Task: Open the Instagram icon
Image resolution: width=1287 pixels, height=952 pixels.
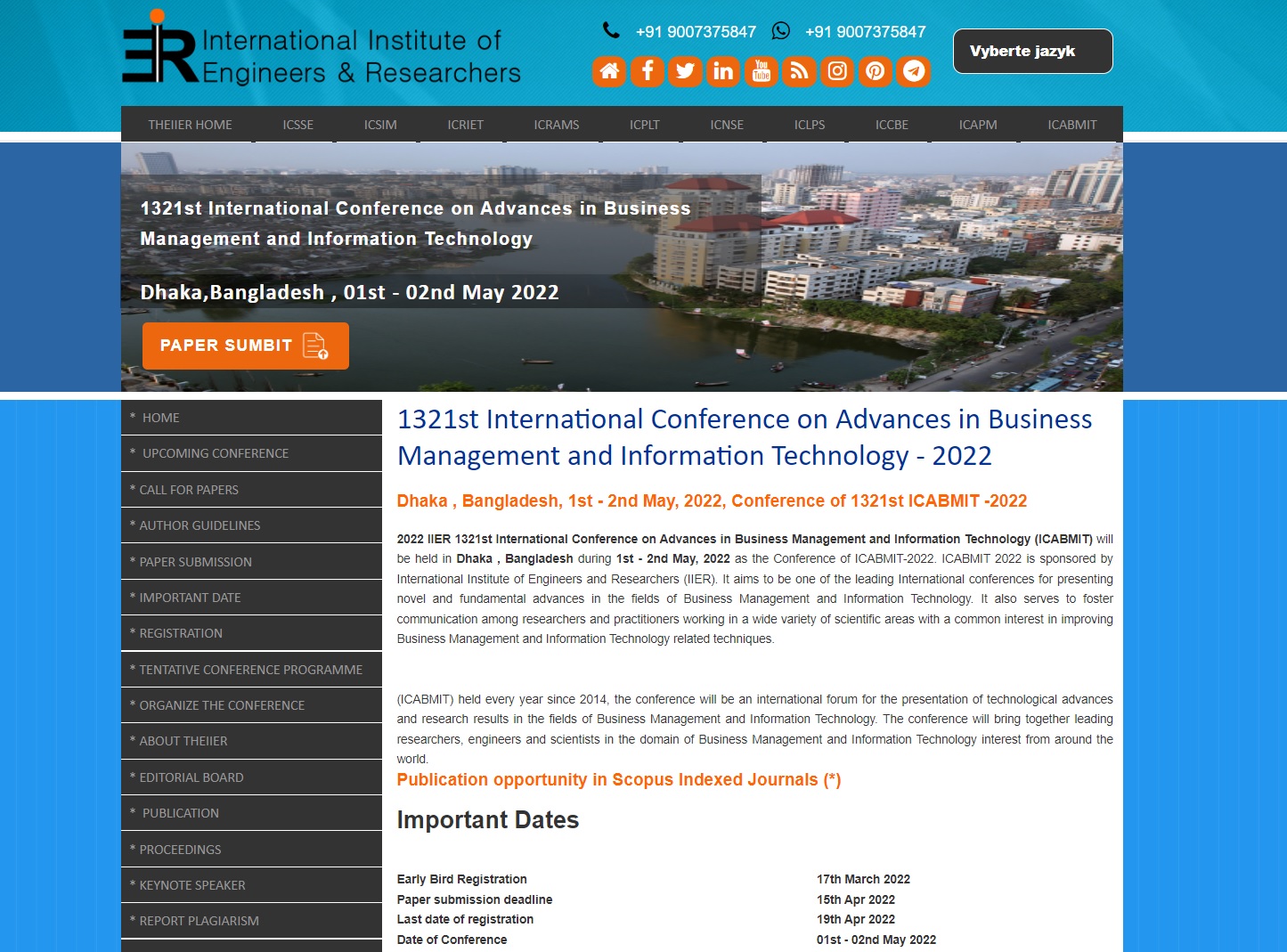Action: tap(836, 71)
